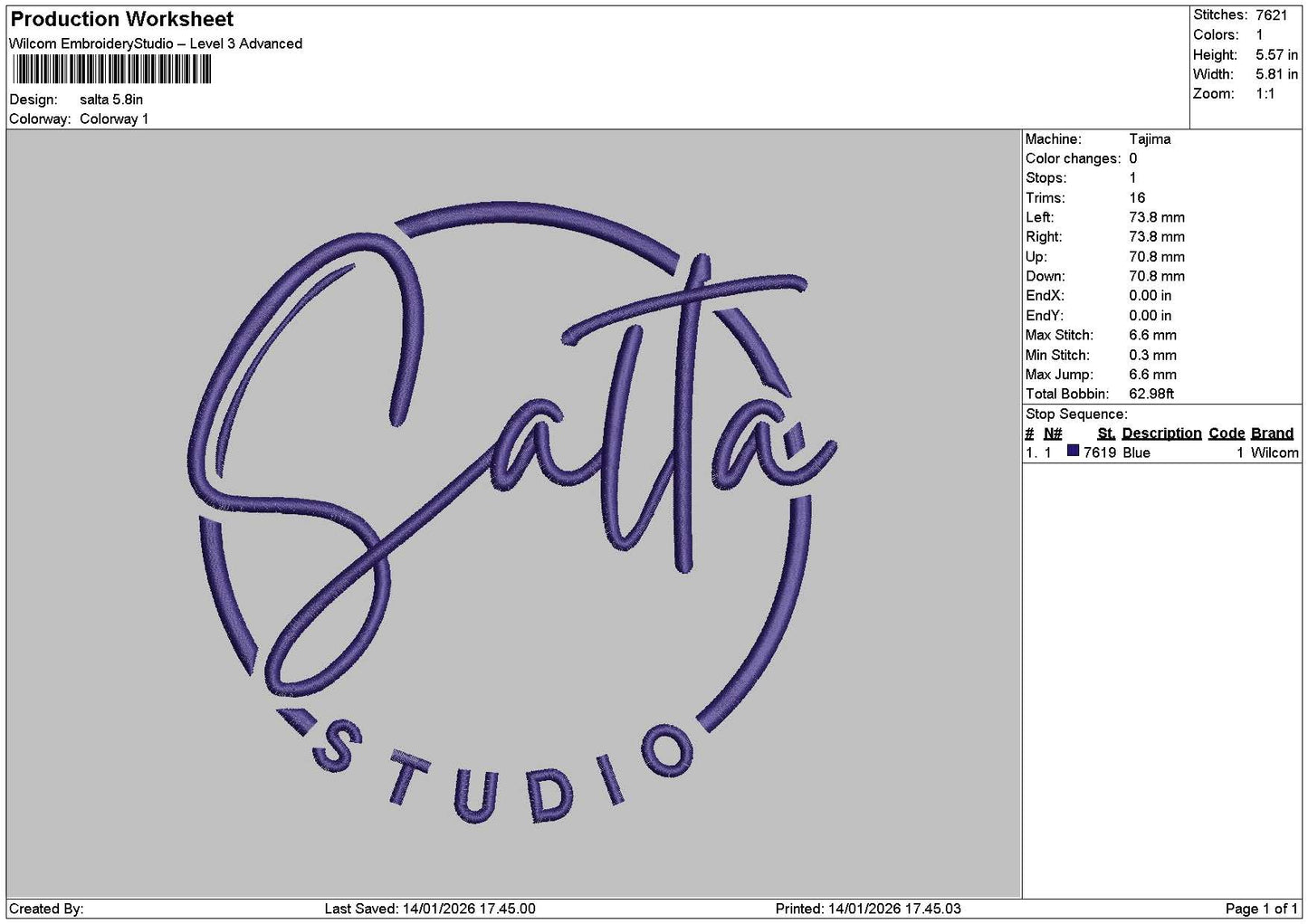Click the machine value 'Tajima'
The width and height of the screenshot is (1308, 924).
(1150, 139)
